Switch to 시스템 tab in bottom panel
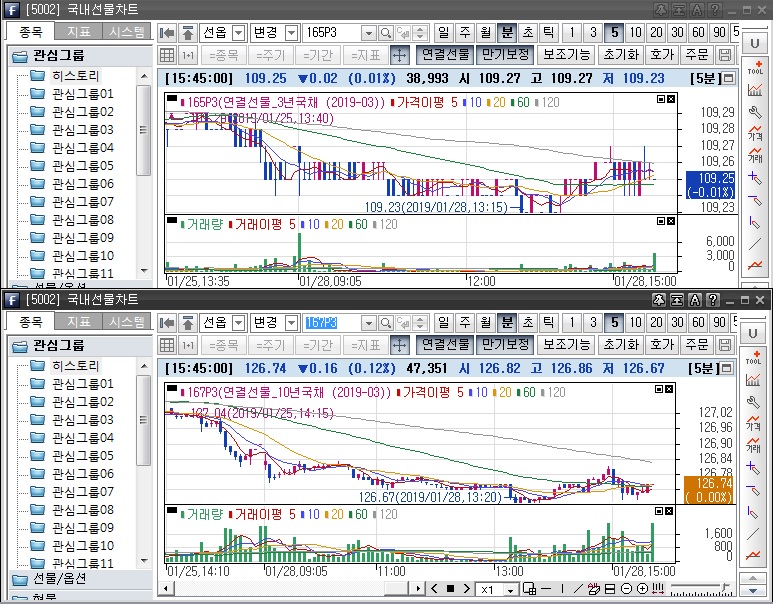 coord(126,322)
